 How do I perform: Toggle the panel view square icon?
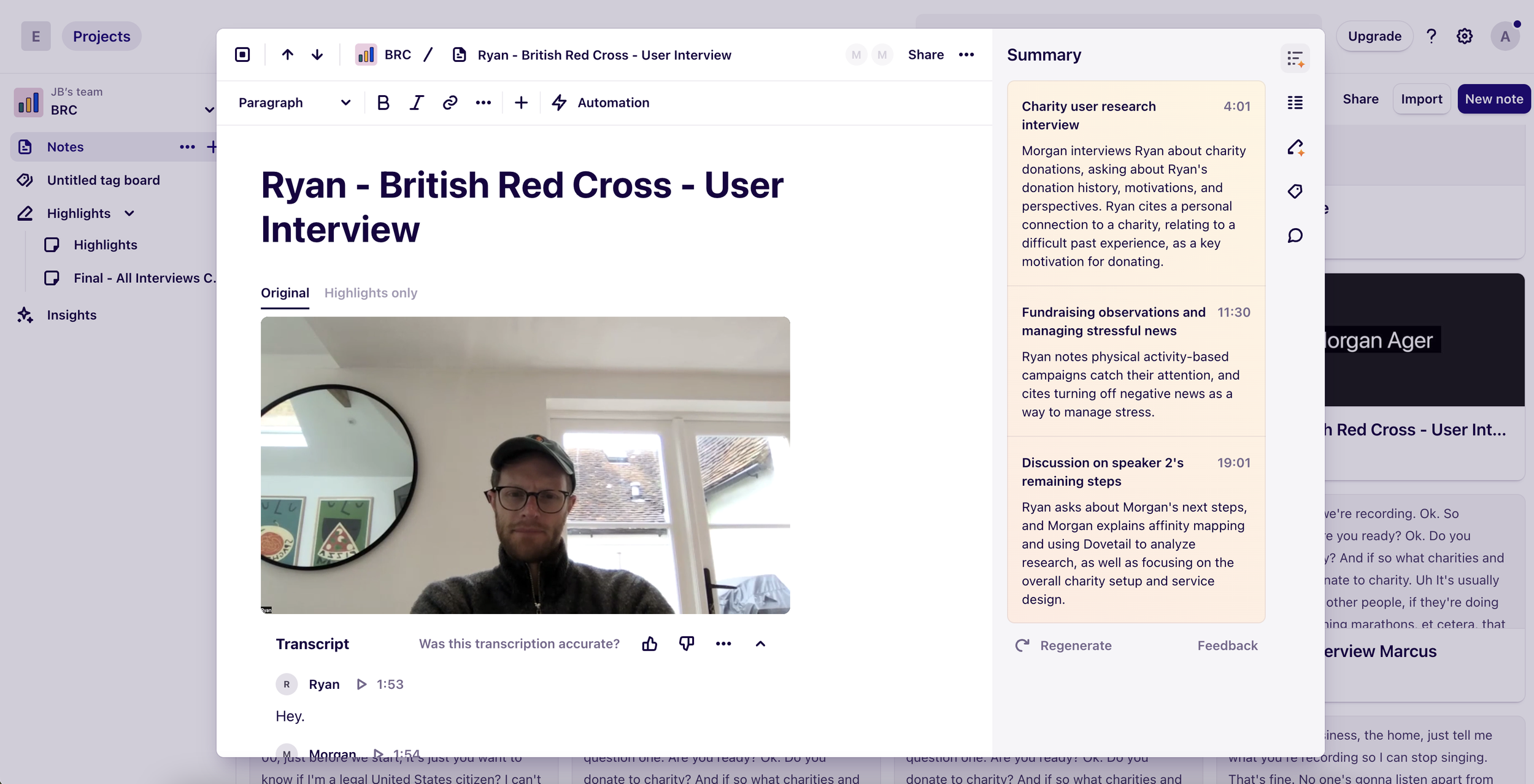(242, 55)
